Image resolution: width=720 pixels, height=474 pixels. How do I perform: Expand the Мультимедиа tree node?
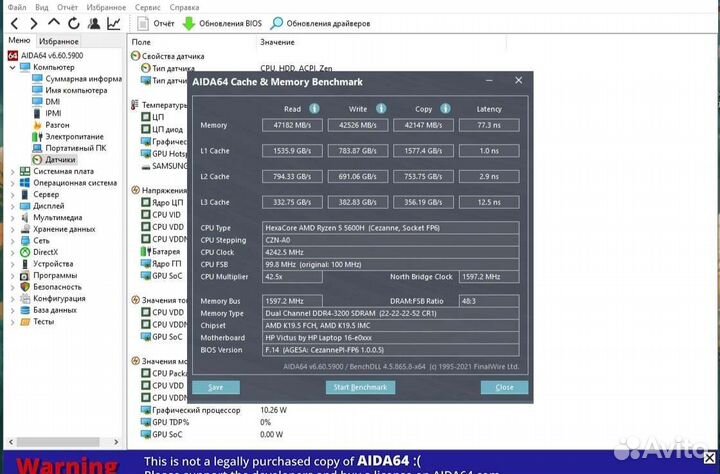pos(12,218)
